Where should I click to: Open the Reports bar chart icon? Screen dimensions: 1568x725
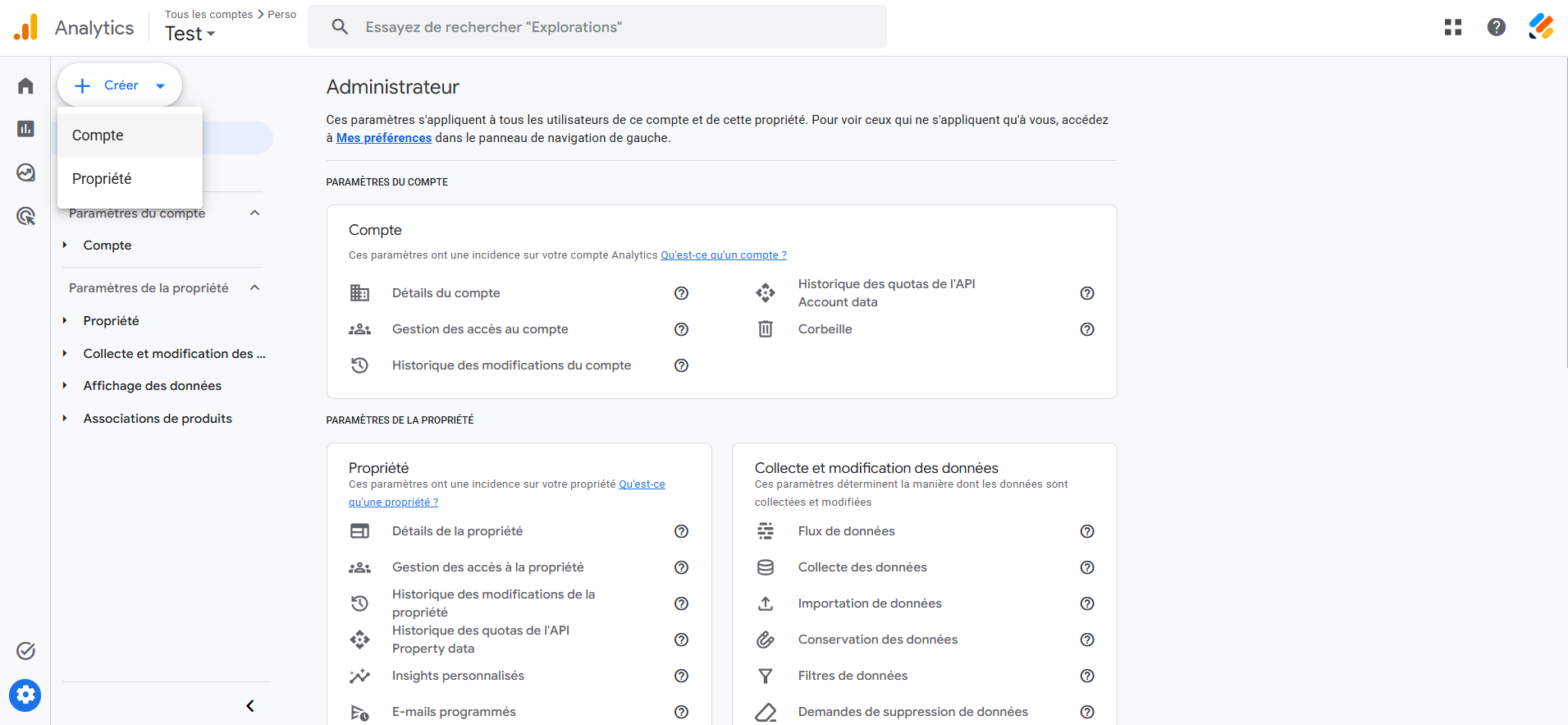[x=25, y=129]
